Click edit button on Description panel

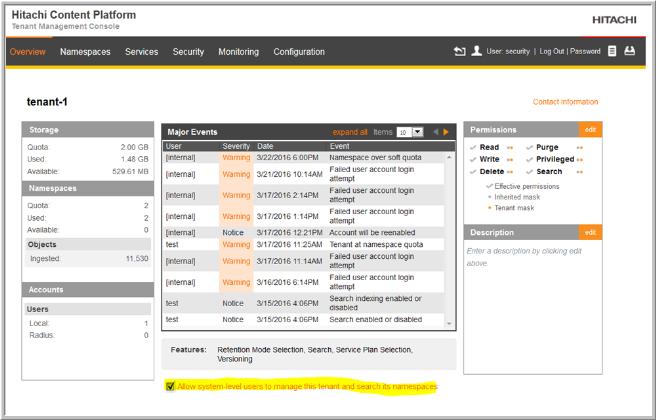tap(590, 232)
